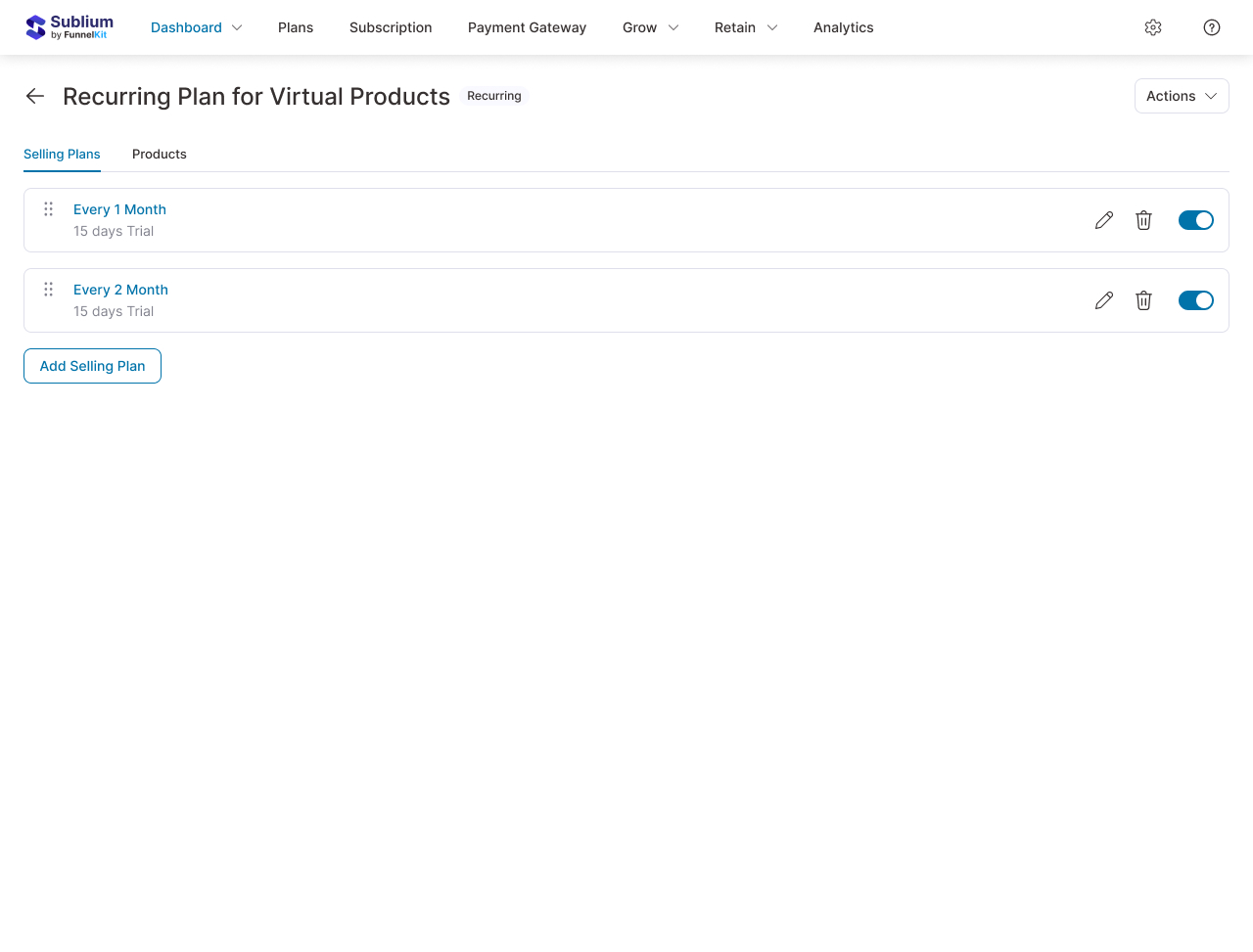Image resolution: width=1253 pixels, height=952 pixels.
Task: Click the drag handle for Every 2 Month
Action: 48,290
